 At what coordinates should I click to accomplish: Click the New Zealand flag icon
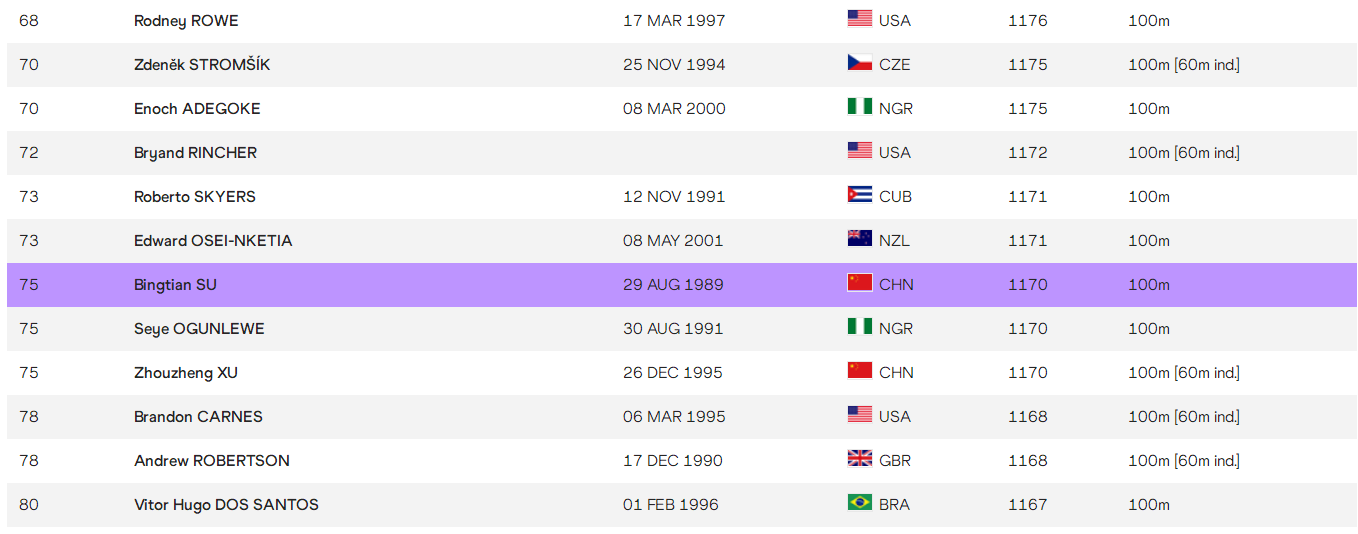pyautogui.click(x=859, y=239)
